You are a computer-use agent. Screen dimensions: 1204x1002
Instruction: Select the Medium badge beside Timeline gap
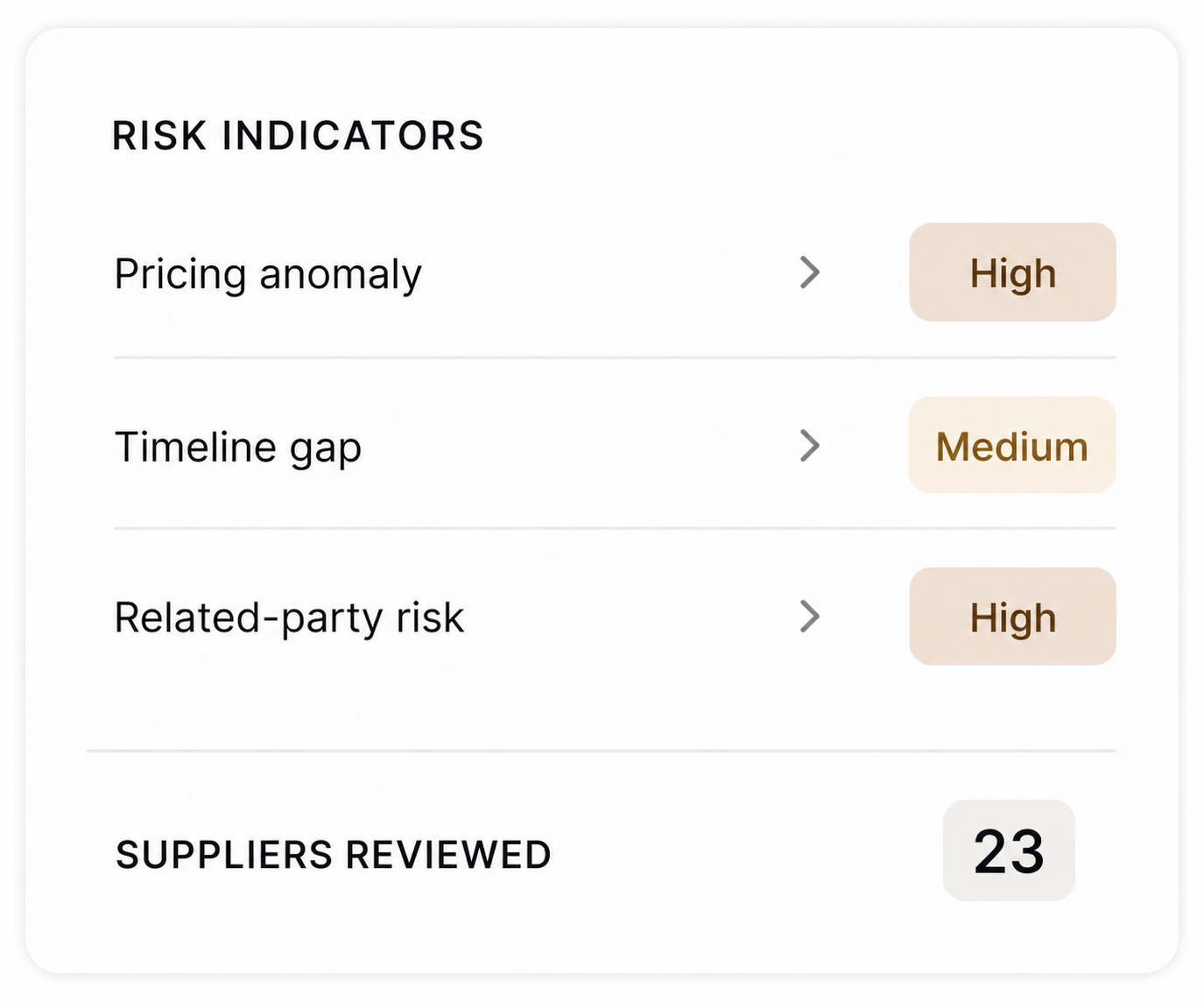[x=1011, y=446]
